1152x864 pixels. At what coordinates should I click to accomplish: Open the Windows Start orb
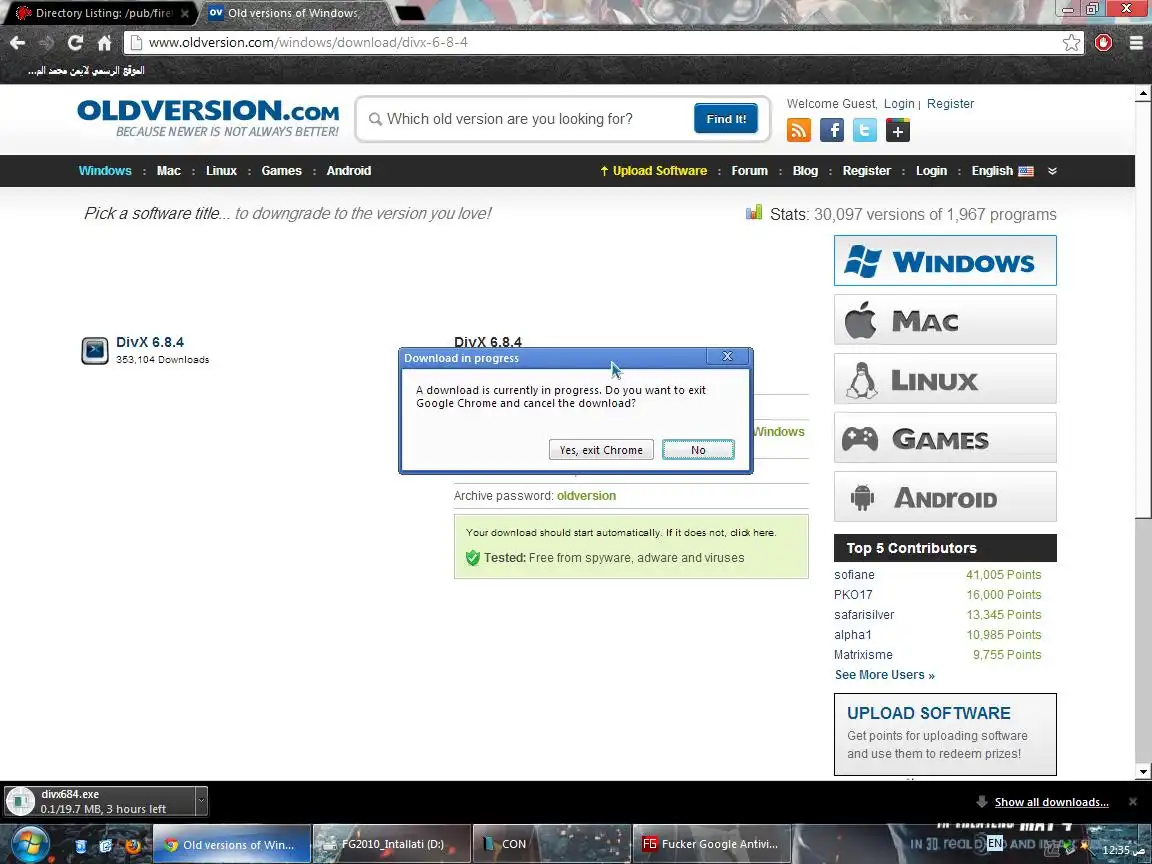(x=29, y=844)
